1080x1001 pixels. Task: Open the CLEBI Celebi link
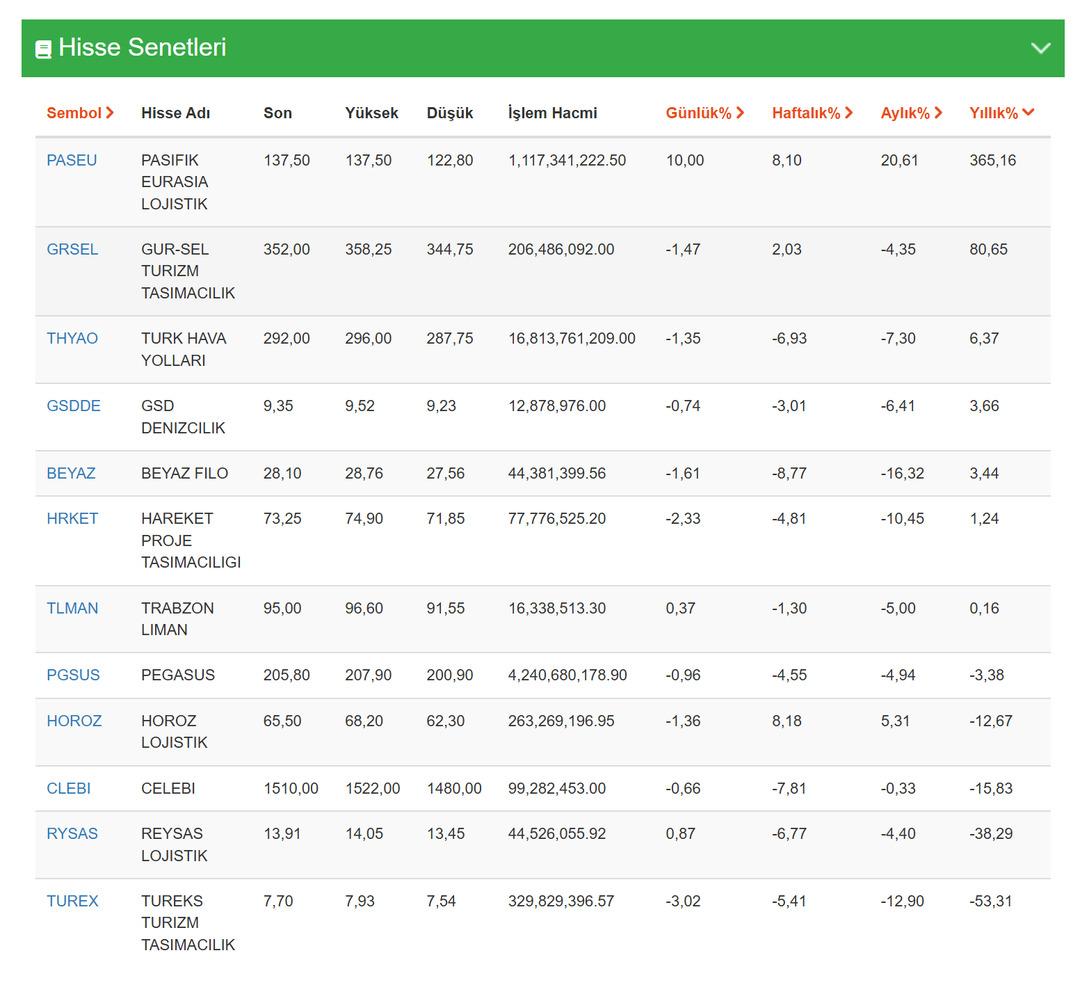coord(68,788)
